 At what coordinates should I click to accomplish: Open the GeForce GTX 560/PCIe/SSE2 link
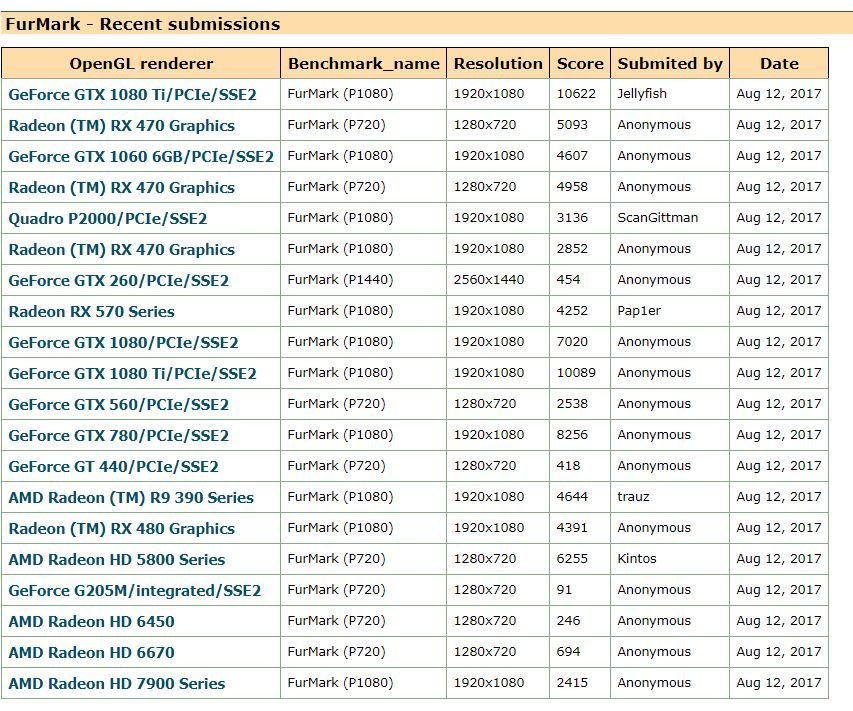(119, 405)
